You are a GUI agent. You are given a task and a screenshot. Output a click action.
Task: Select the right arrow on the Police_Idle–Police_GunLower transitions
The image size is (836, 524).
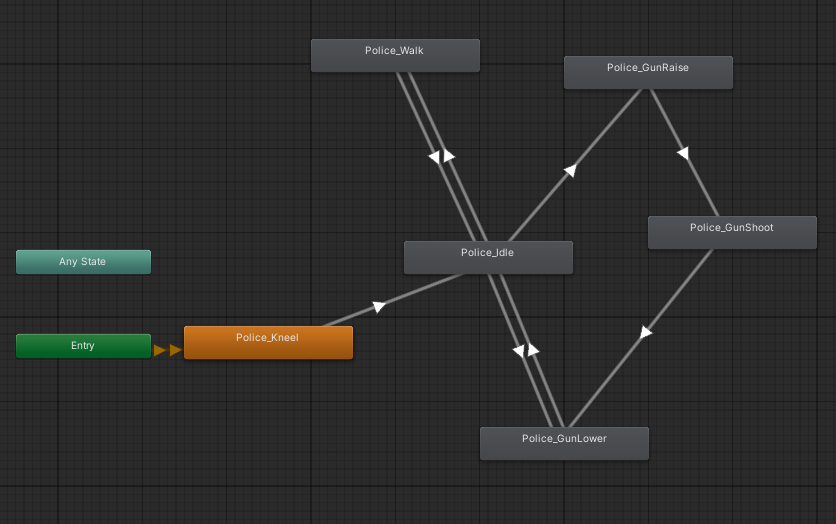(533, 350)
